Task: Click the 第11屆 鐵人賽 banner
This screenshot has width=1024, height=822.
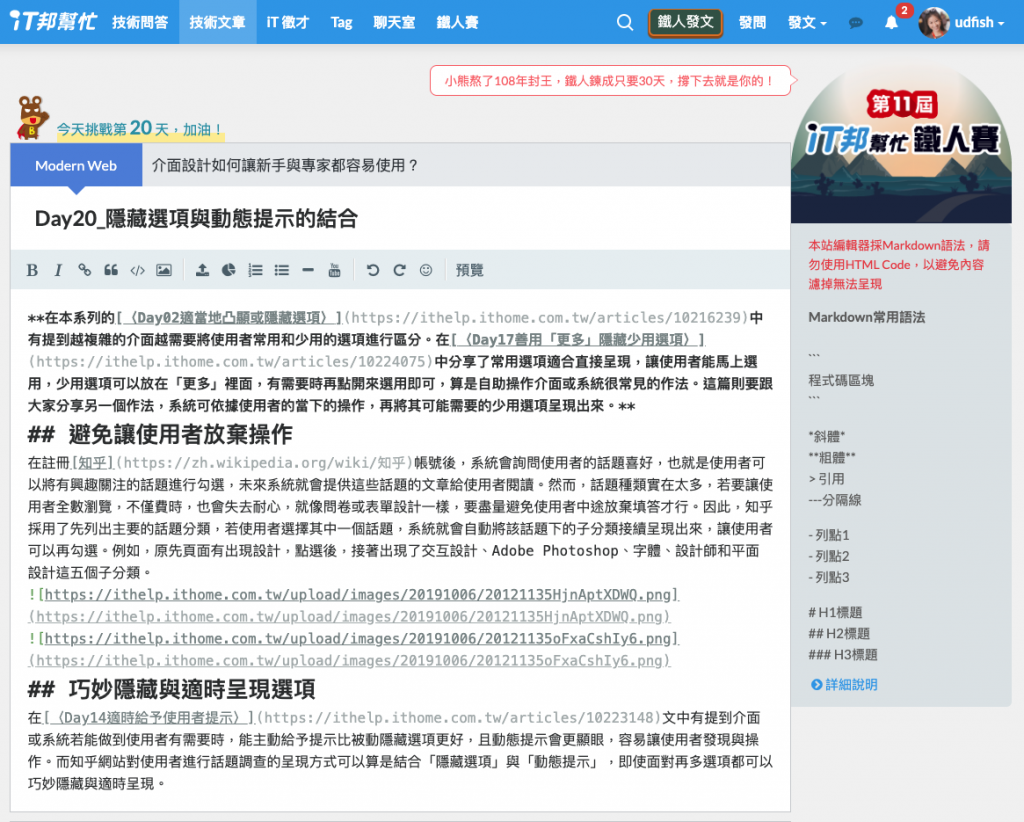Action: pos(901,144)
